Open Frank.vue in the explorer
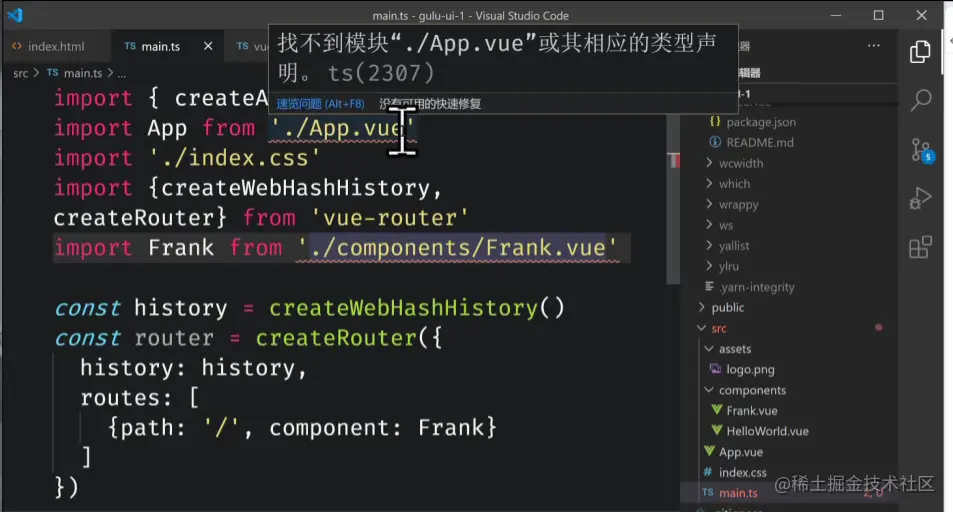The image size is (953, 512). [x=752, y=411]
